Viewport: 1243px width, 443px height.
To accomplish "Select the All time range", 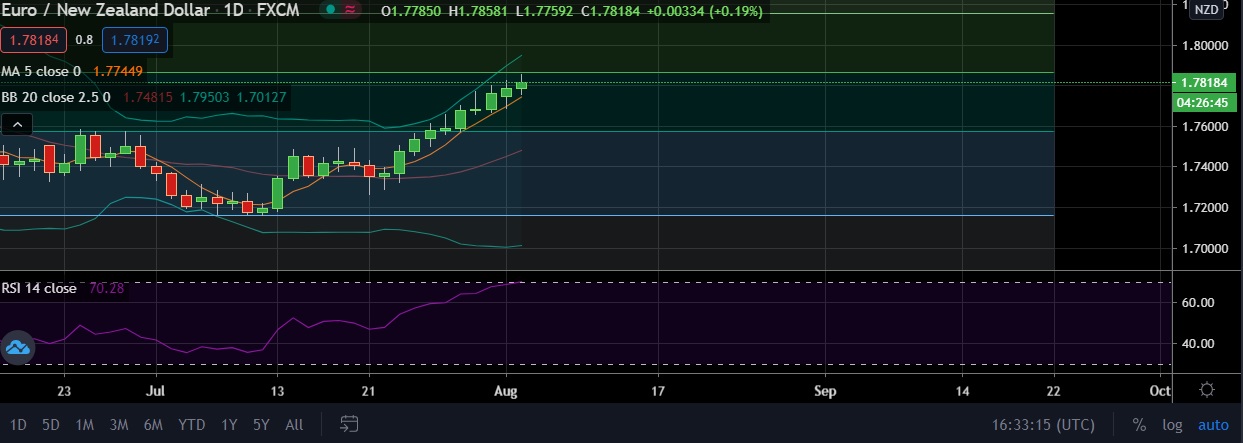I will pyautogui.click(x=294, y=424).
